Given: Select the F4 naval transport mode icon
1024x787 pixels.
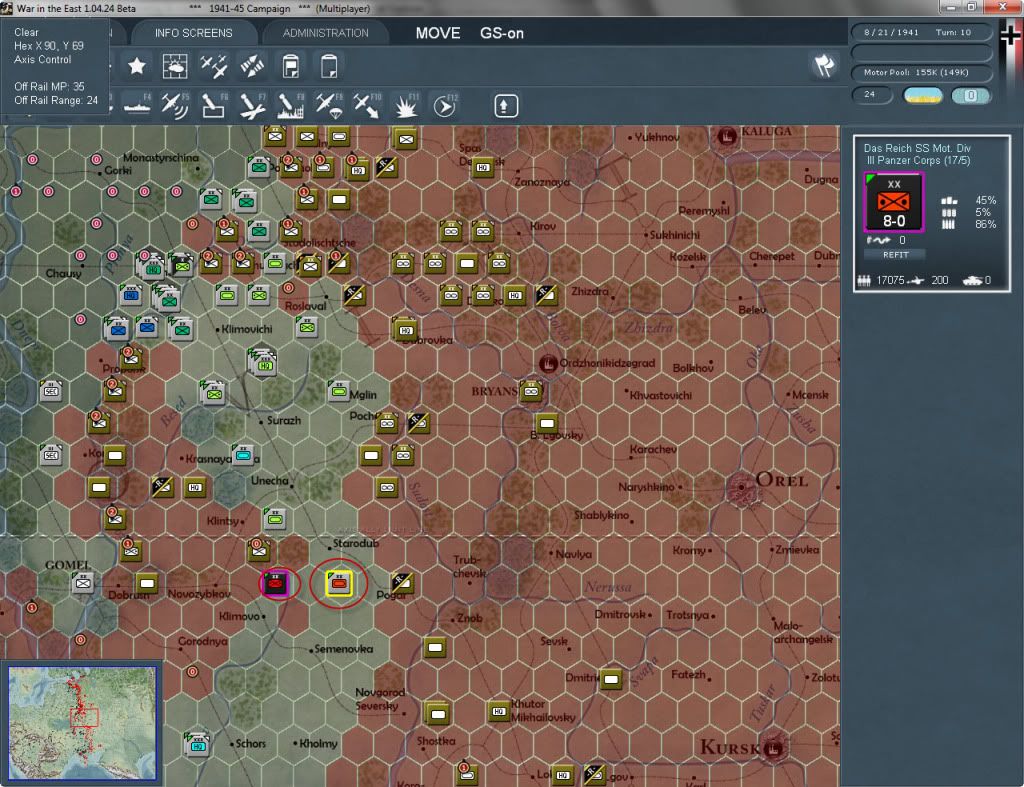Looking at the screenshot, I should click(137, 106).
